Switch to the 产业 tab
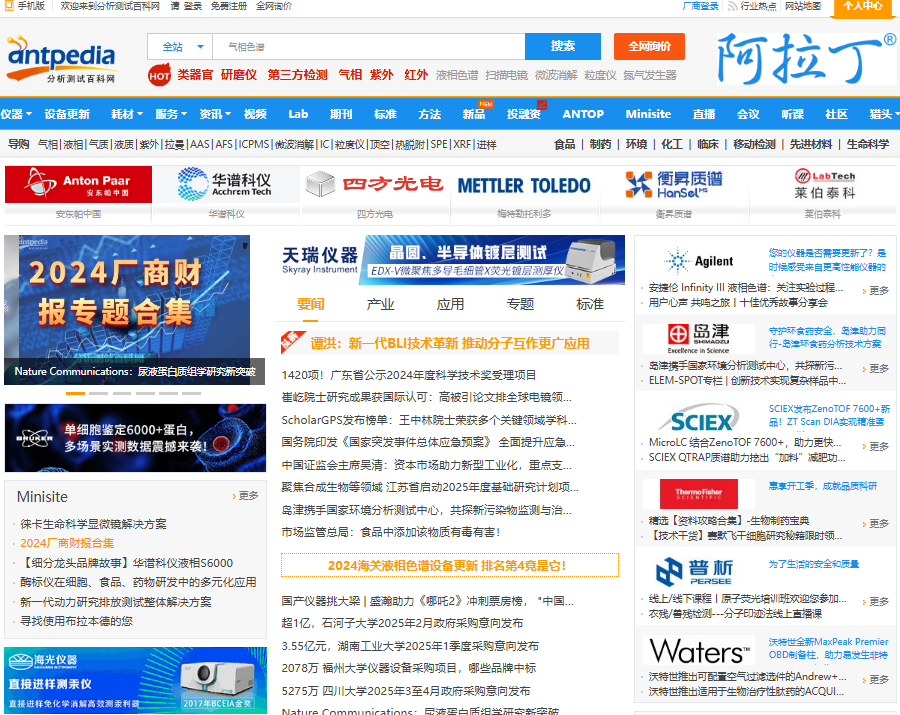900x715 pixels. click(380, 304)
